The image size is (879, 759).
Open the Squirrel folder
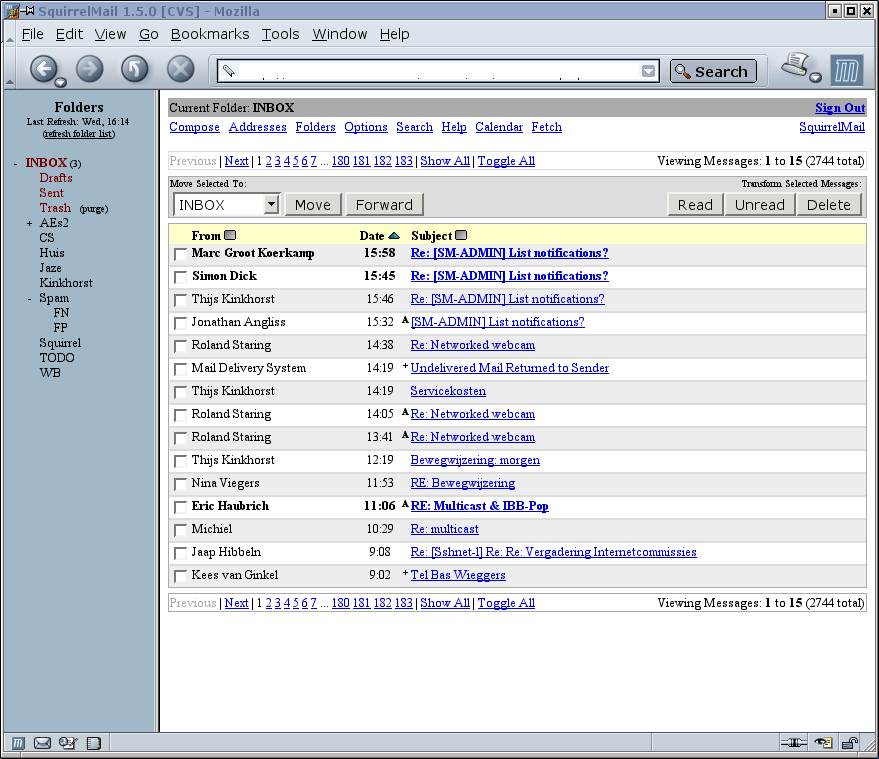pos(60,343)
